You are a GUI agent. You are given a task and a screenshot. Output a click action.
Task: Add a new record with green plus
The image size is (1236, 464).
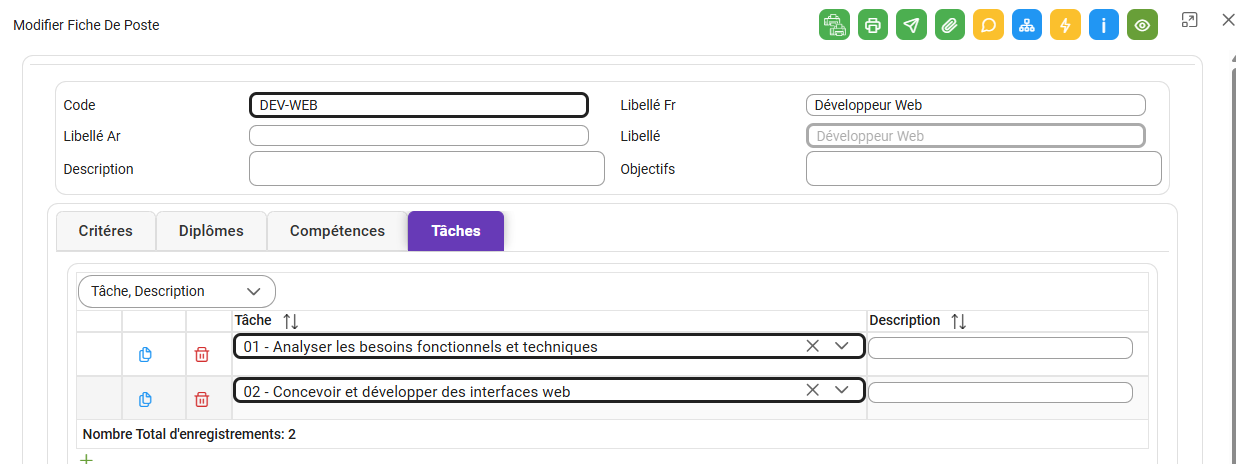tap(86, 459)
